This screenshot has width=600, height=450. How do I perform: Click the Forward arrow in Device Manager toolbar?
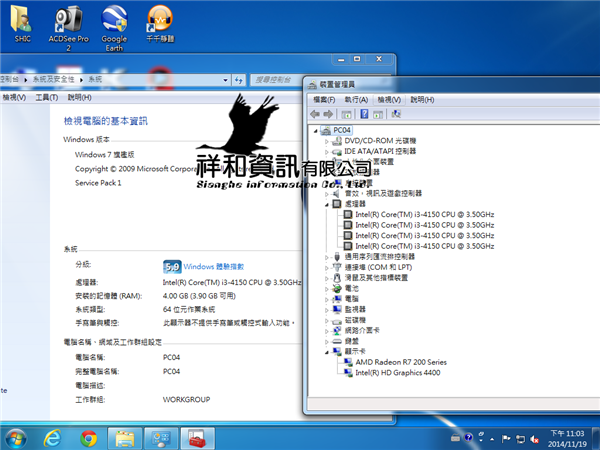[x=328, y=114]
